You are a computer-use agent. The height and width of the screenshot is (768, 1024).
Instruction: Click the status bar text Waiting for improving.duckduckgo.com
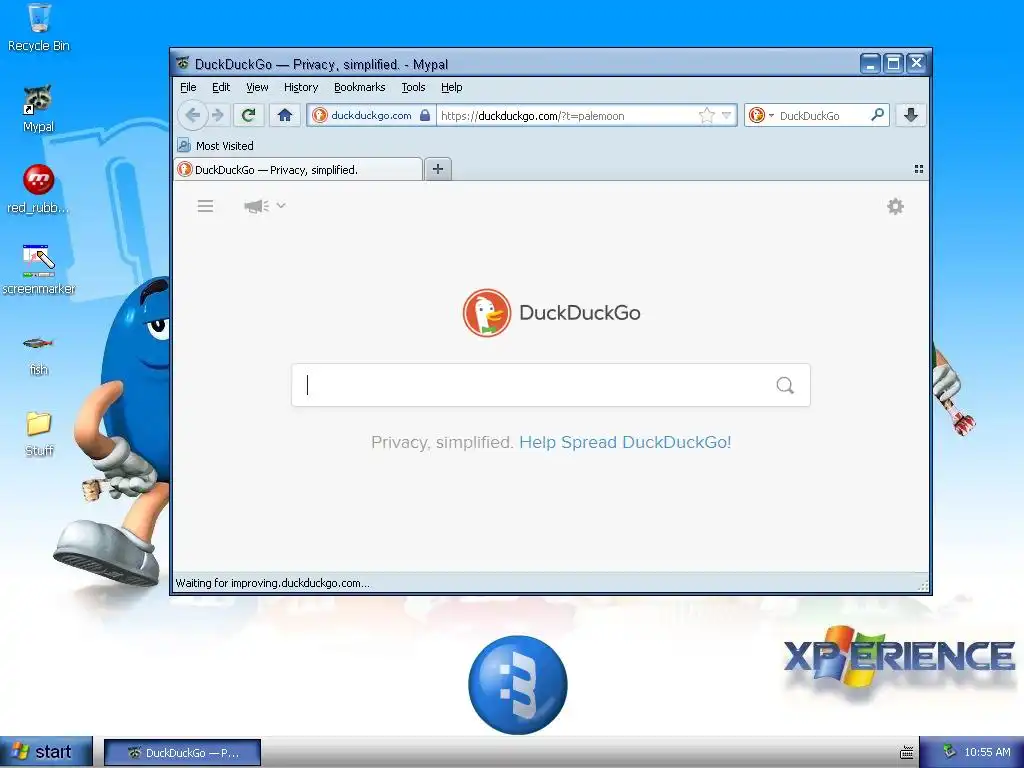pyautogui.click(x=272, y=583)
